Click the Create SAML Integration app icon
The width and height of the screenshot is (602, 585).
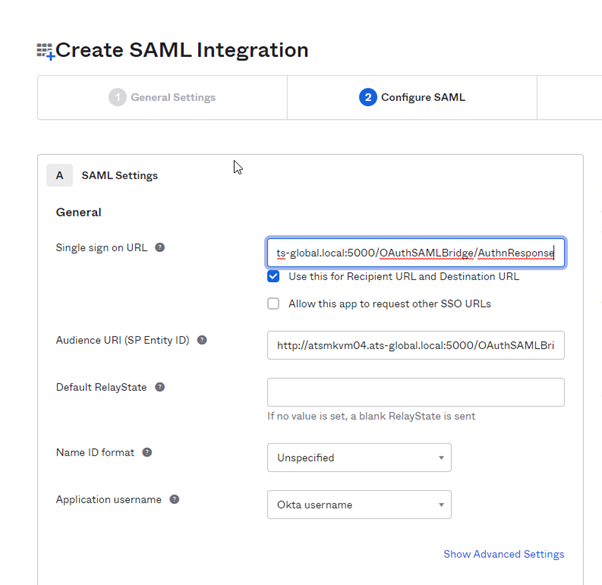pos(45,51)
